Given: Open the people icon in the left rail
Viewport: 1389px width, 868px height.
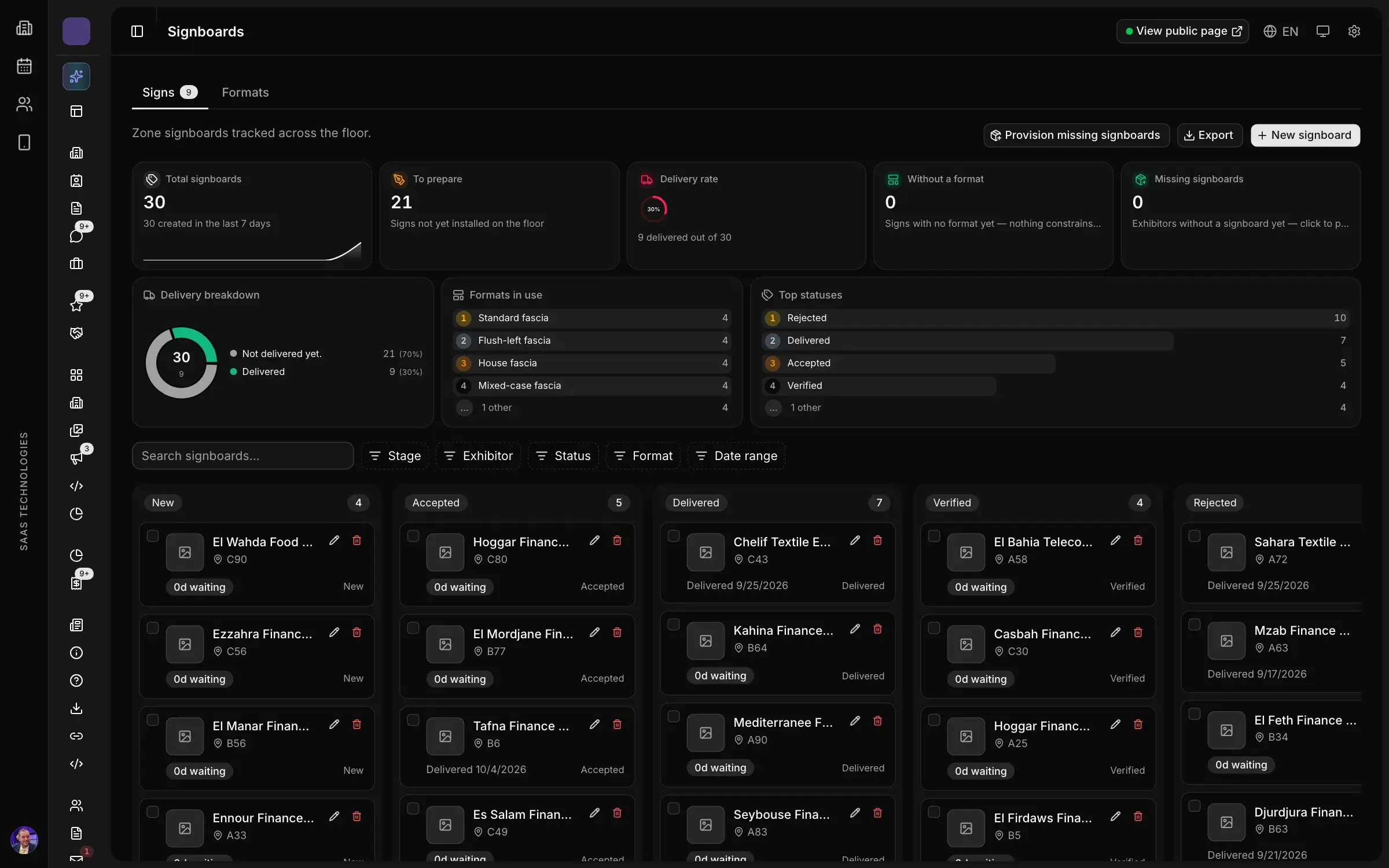Looking at the screenshot, I should click(24, 104).
